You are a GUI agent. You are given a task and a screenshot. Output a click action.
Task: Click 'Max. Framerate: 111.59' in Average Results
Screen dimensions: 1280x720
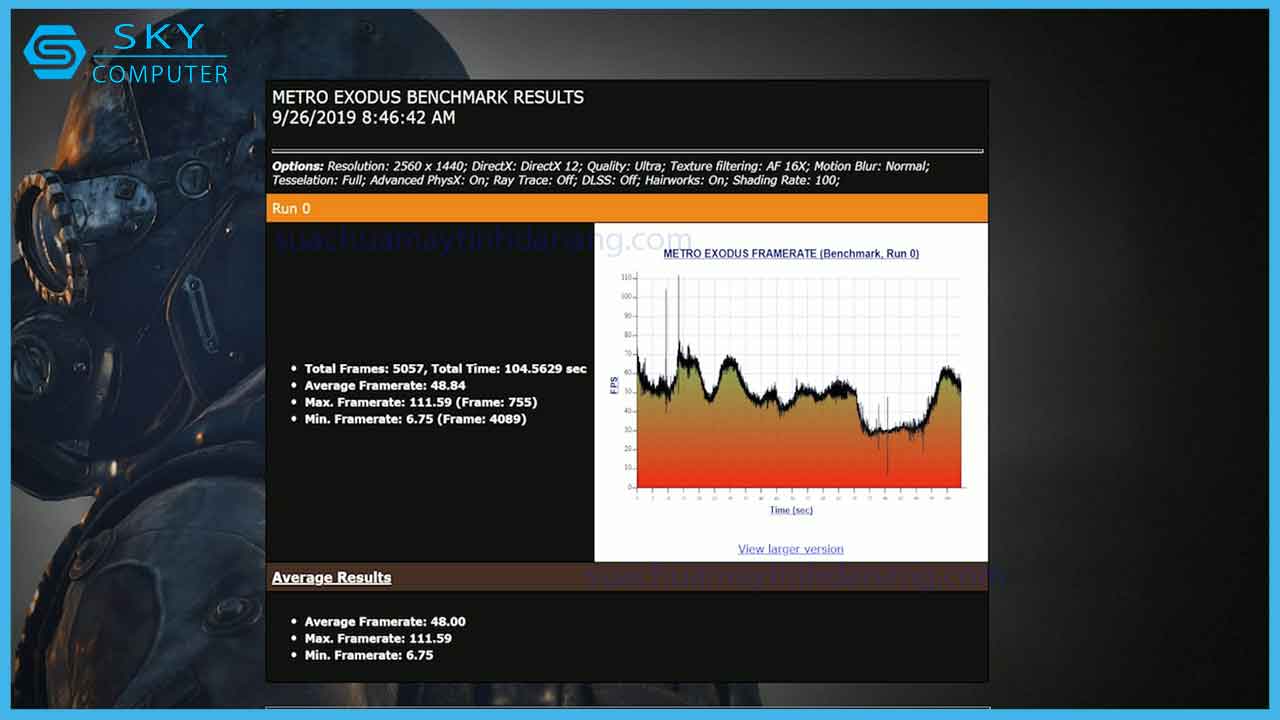(x=378, y=638)
